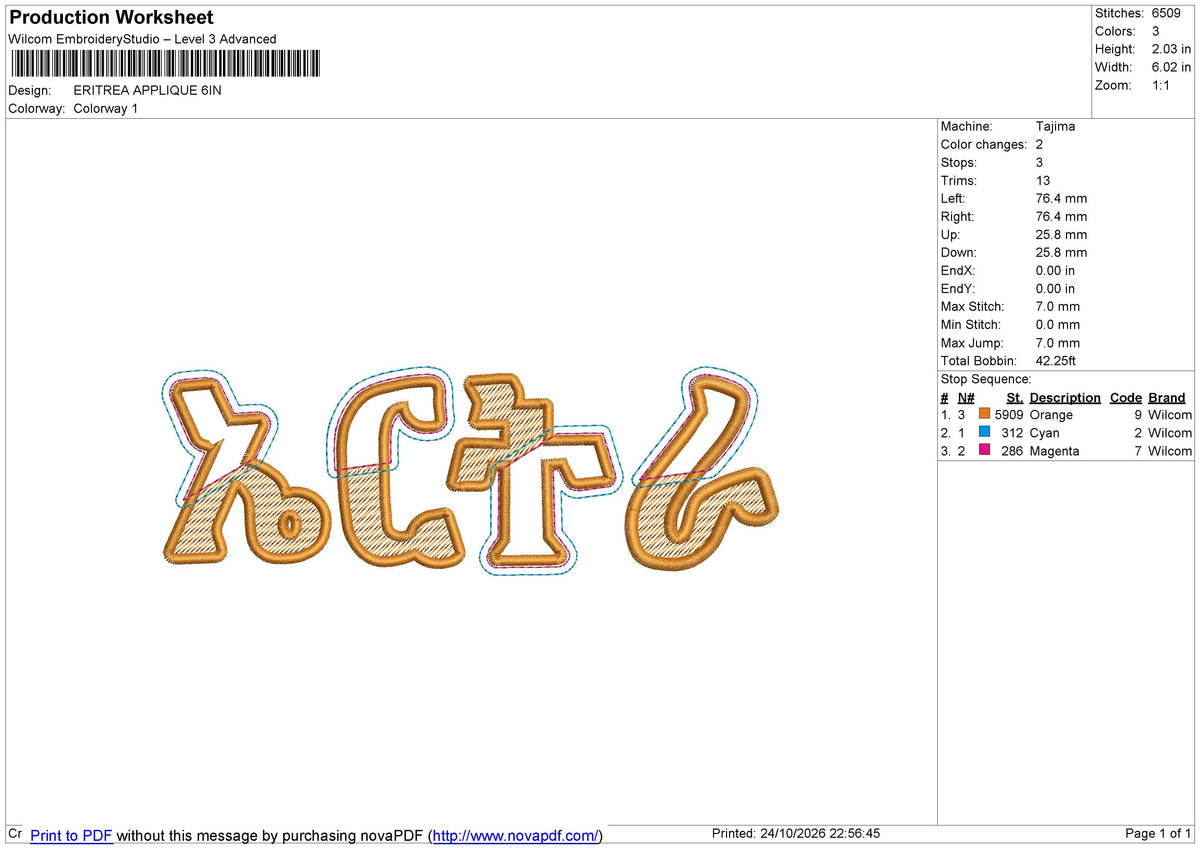Select the 'Orange' description in stop row 1
This screenshot has height=848, width=1200.
click(x=1051, y=414)
